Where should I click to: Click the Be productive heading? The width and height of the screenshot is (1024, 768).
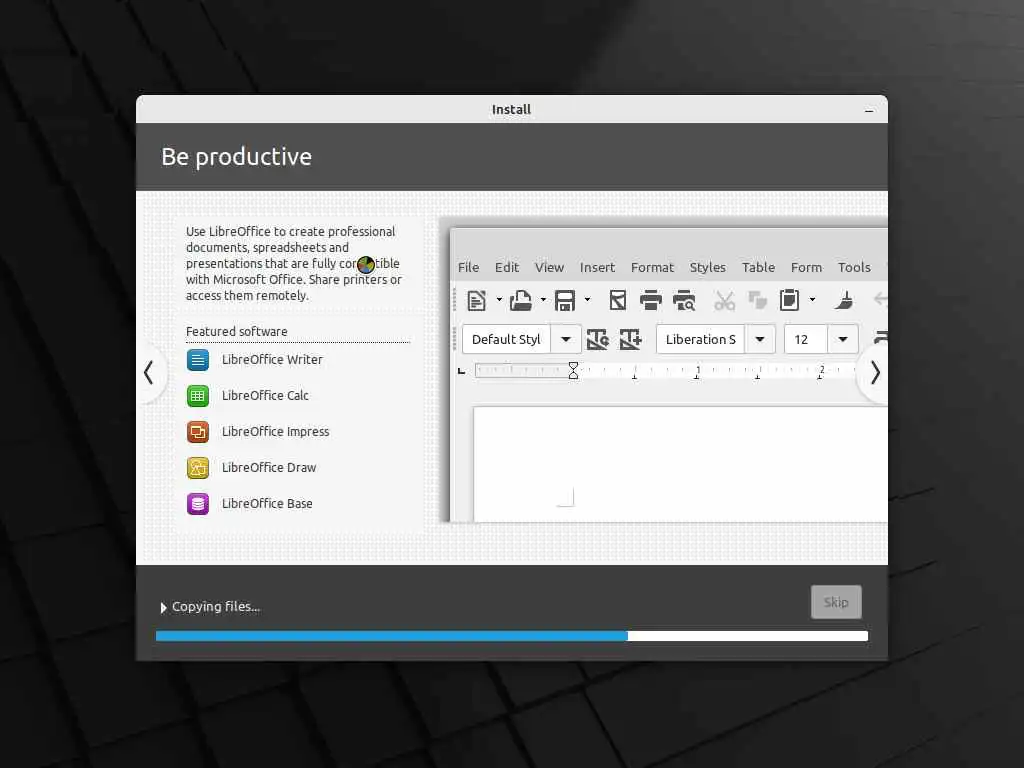(236, 157)
